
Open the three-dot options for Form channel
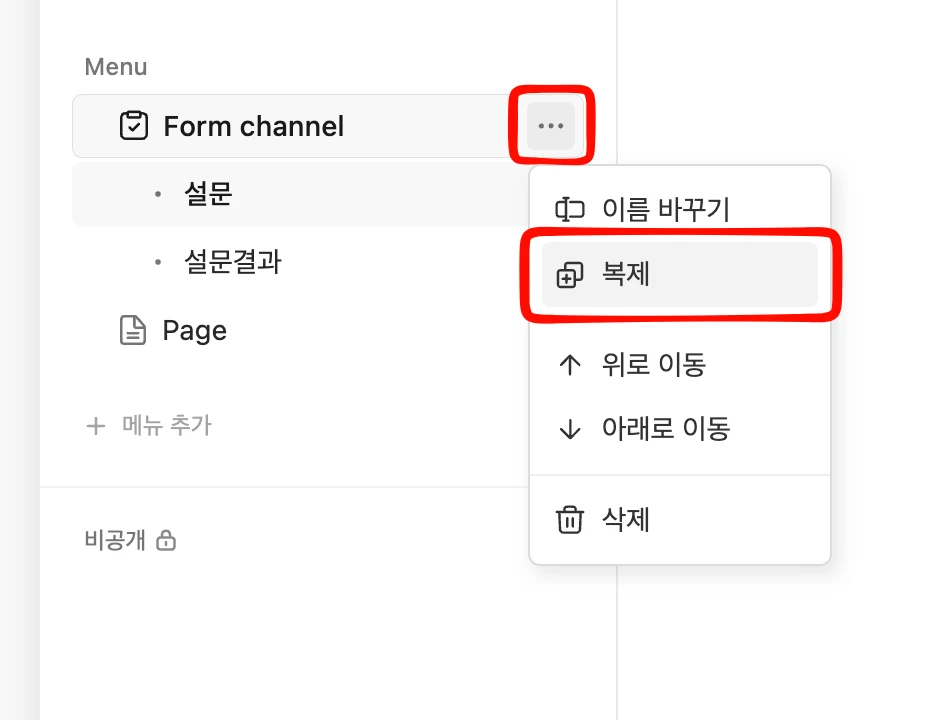point(551,126)
